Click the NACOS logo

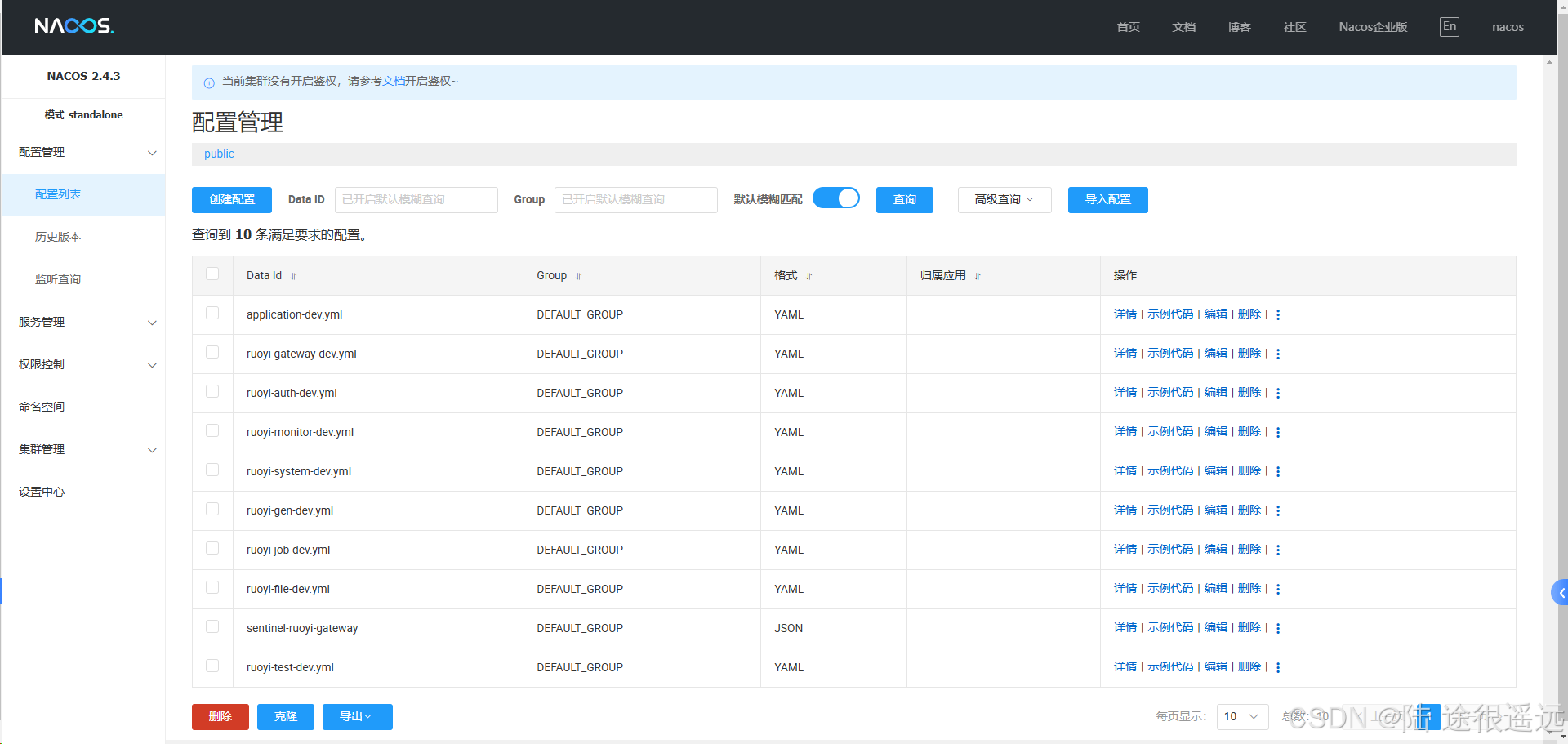(x=73, y=26)
